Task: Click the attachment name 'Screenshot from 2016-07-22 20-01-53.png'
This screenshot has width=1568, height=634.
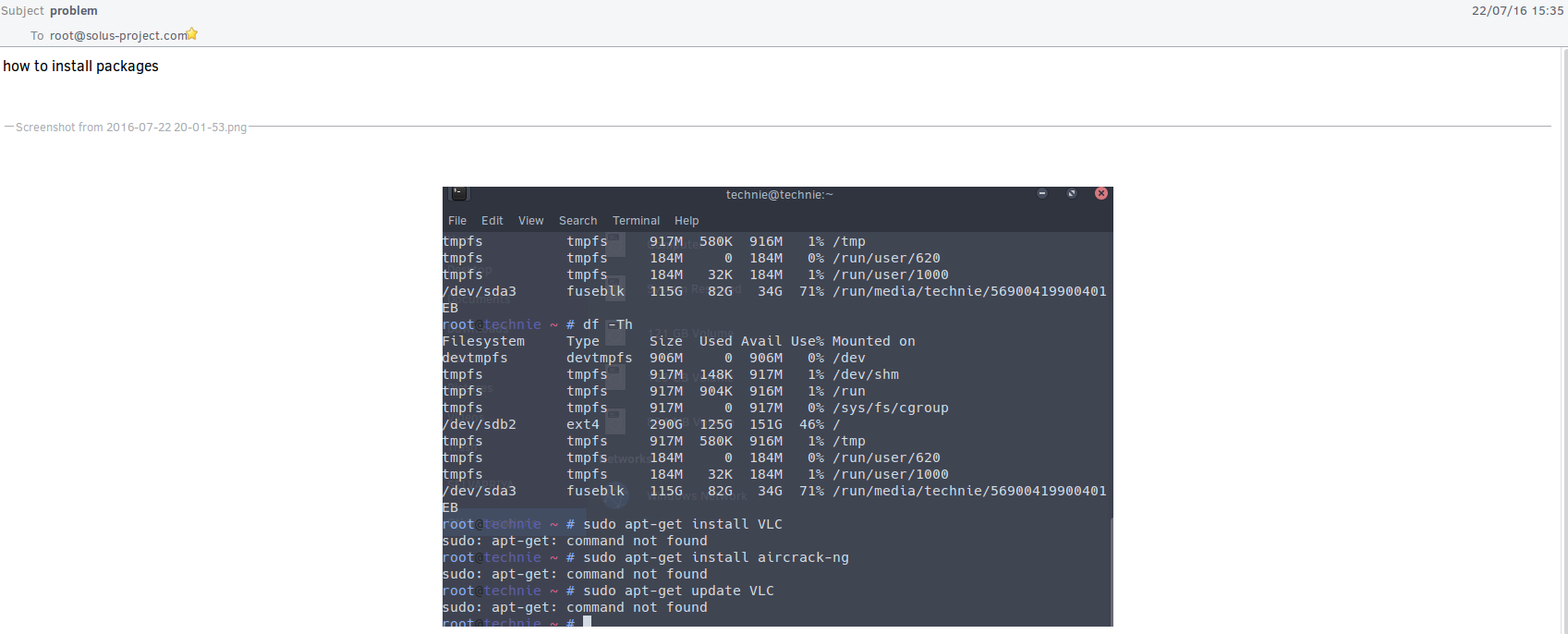Action: tap(131, 128)
